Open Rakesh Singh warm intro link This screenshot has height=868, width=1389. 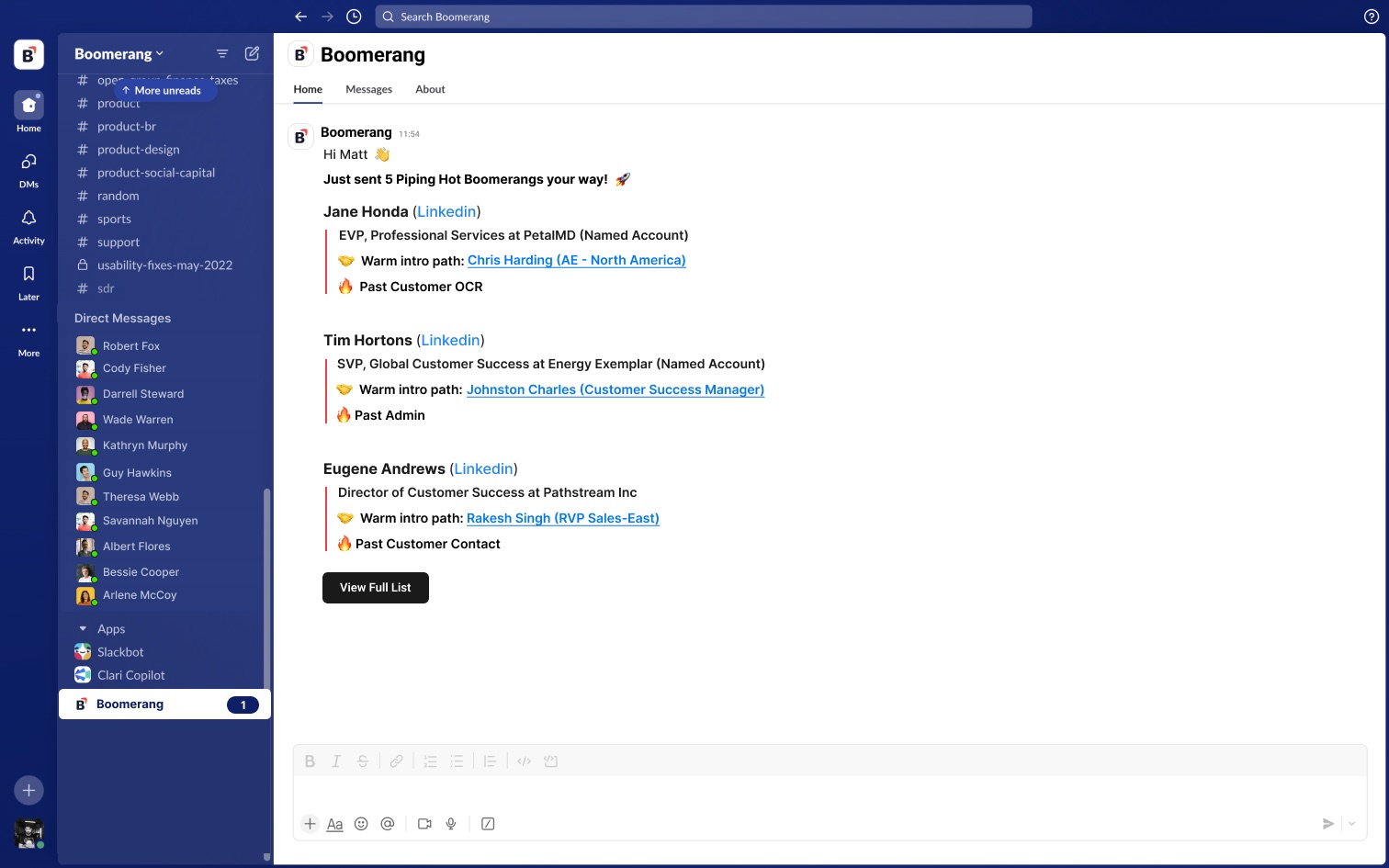(563, 518)
